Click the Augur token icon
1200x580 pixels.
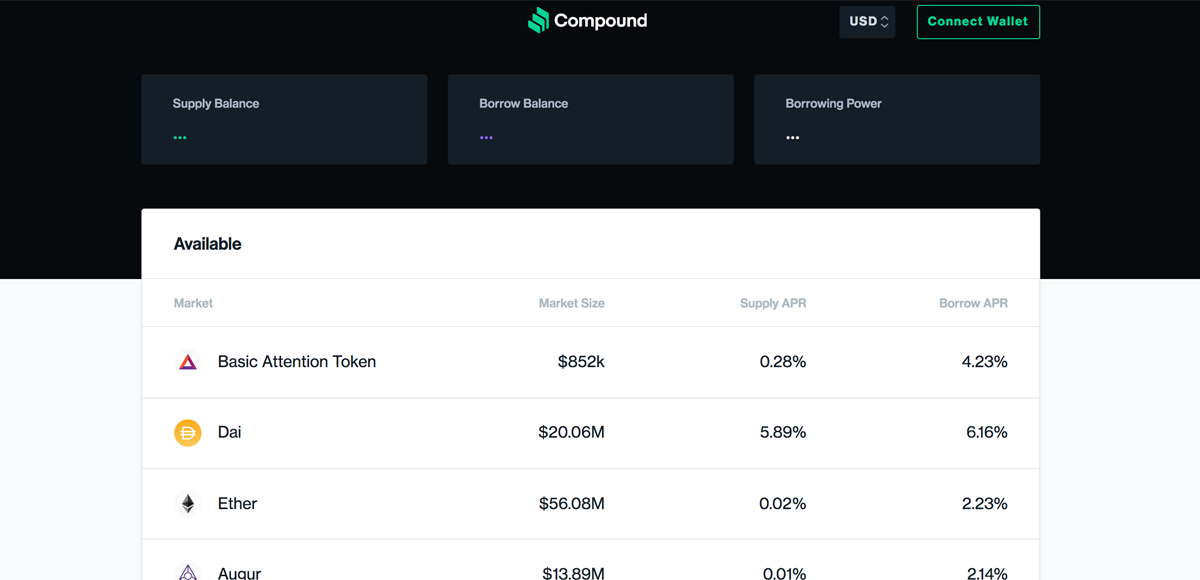(188, 572)
